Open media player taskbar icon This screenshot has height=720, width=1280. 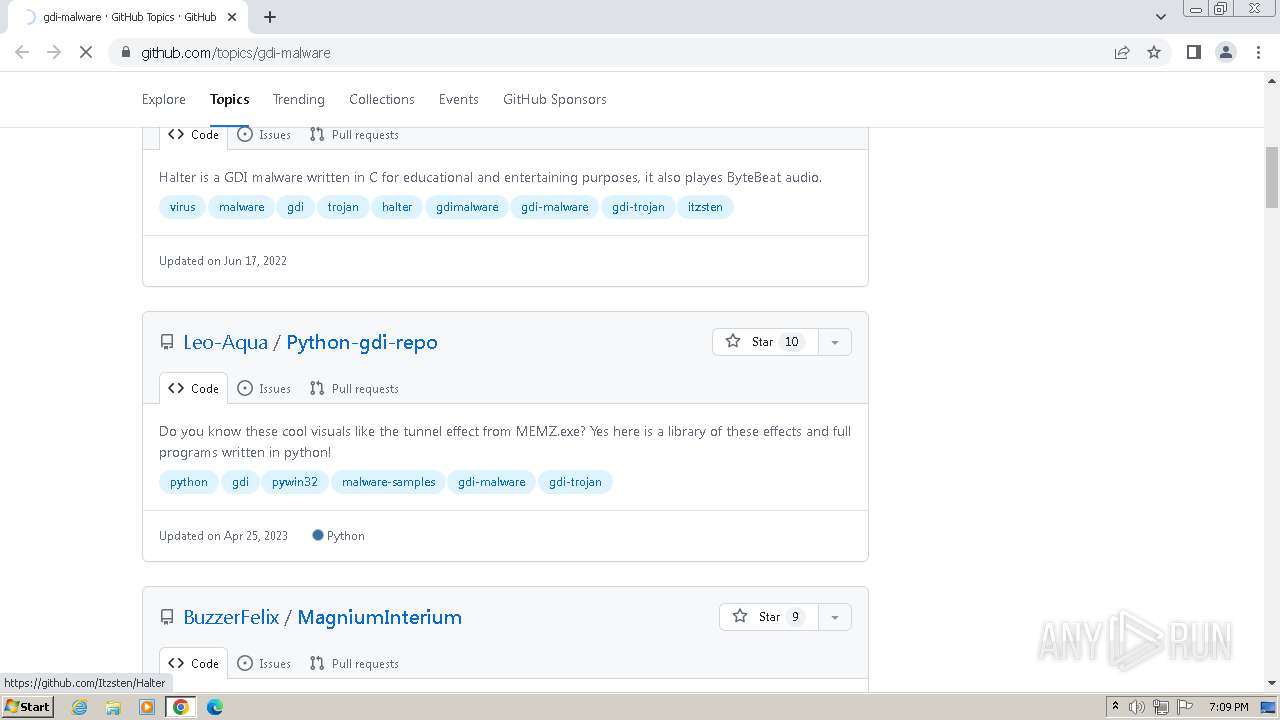tap(147, 707)
